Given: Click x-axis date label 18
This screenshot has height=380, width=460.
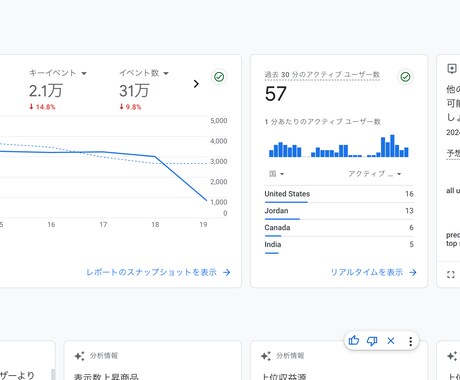Looking at the screenshot, I should [155, 225].
